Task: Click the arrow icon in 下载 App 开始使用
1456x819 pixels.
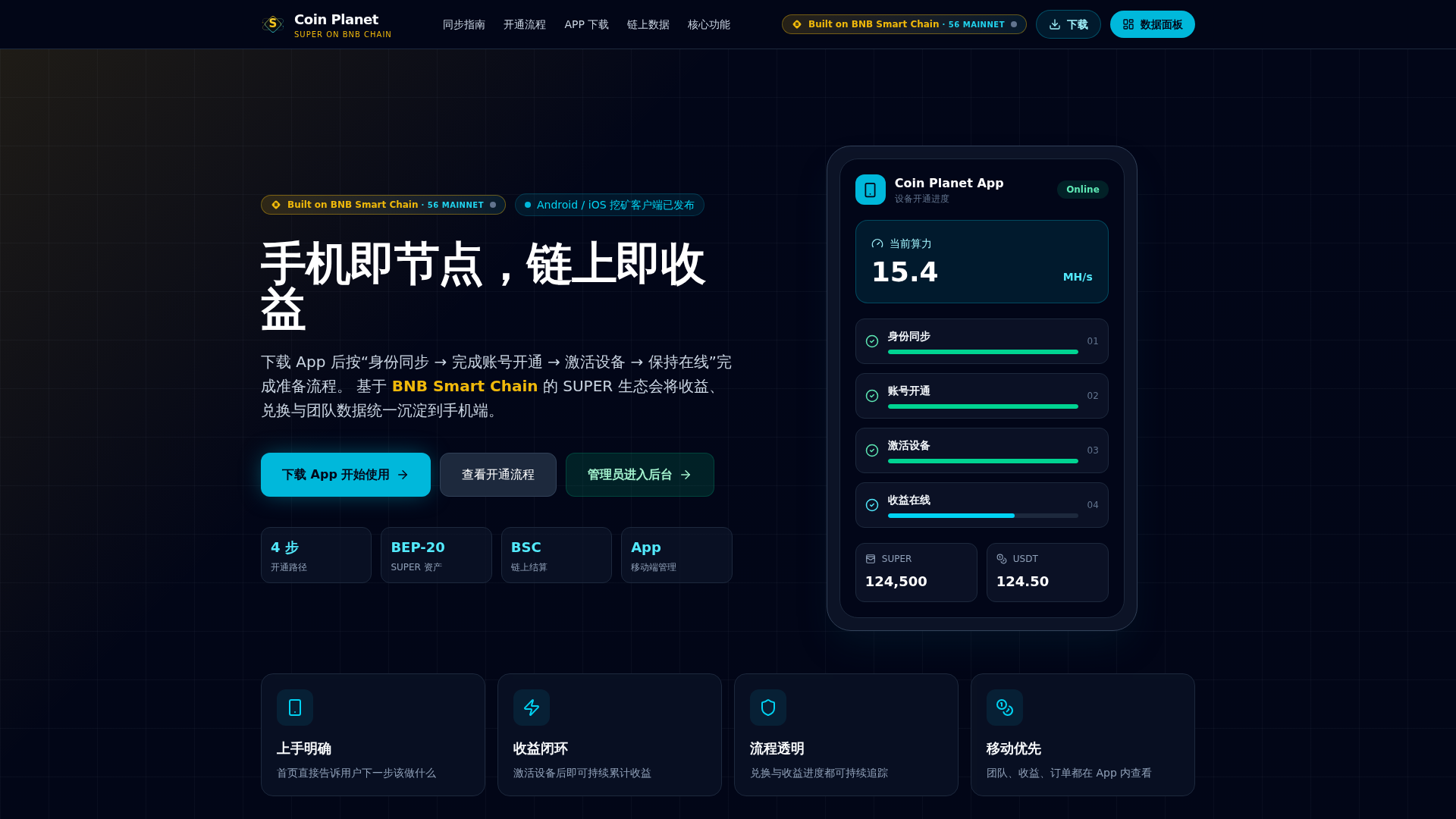Action: (403, 475)
